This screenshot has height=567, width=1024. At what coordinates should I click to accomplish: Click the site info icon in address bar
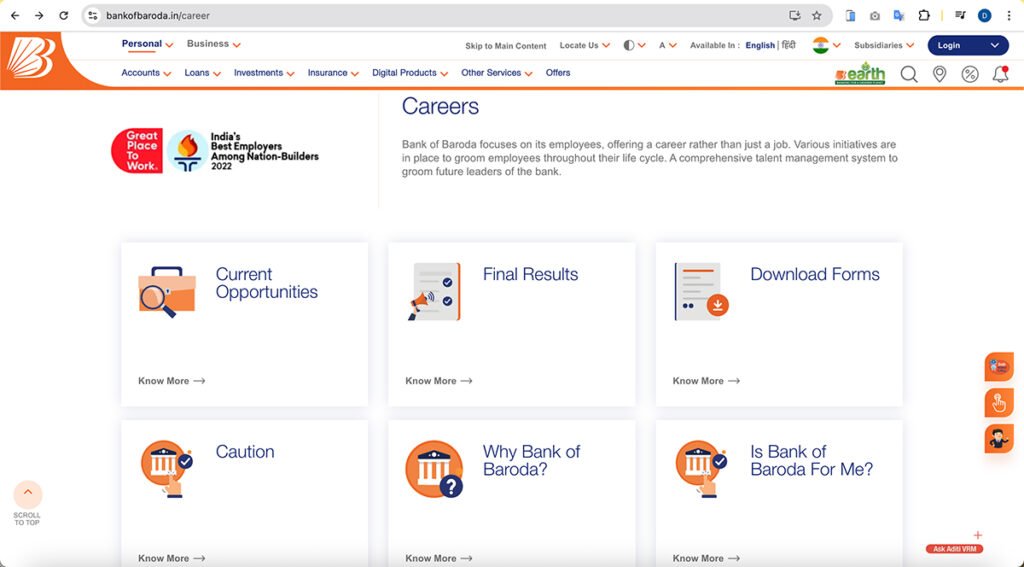(x=93, y=16)
